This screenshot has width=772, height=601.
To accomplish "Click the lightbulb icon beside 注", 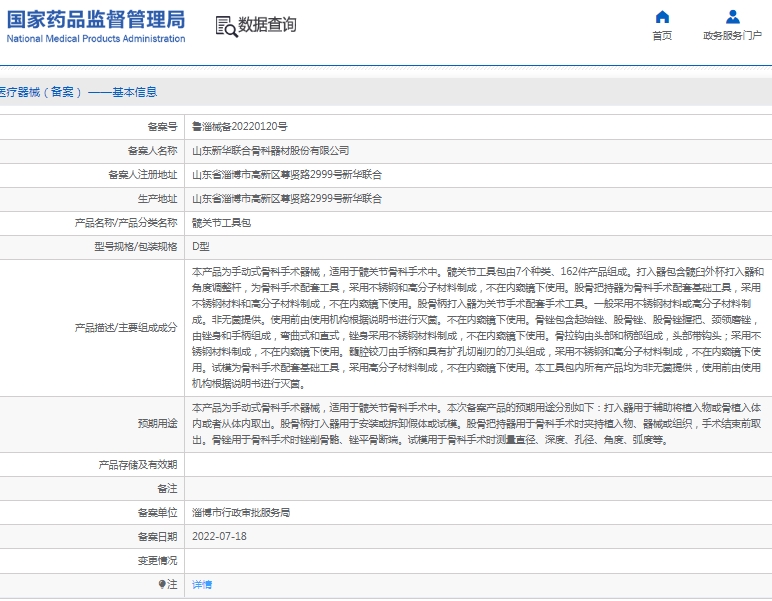I will click(162, 584).
